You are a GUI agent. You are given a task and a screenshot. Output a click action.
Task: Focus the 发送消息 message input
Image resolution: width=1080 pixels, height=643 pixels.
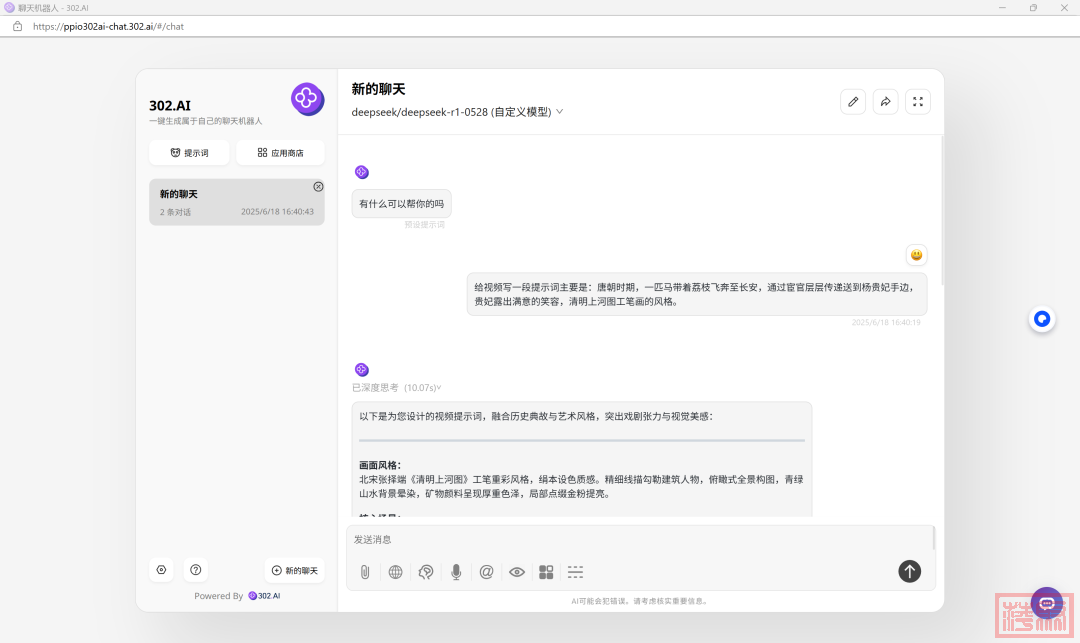(x=639, y=540)
